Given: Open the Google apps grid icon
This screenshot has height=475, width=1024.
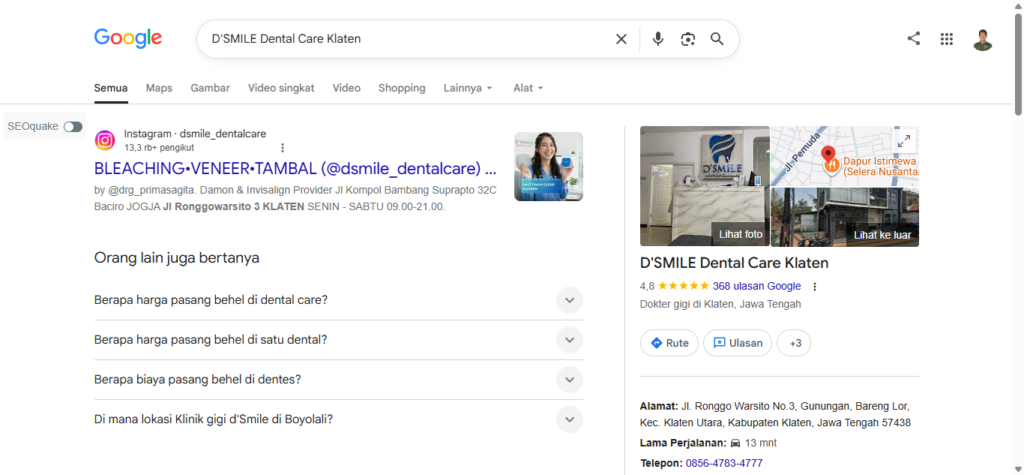Looking at the screenshot, I should point(947,39).
